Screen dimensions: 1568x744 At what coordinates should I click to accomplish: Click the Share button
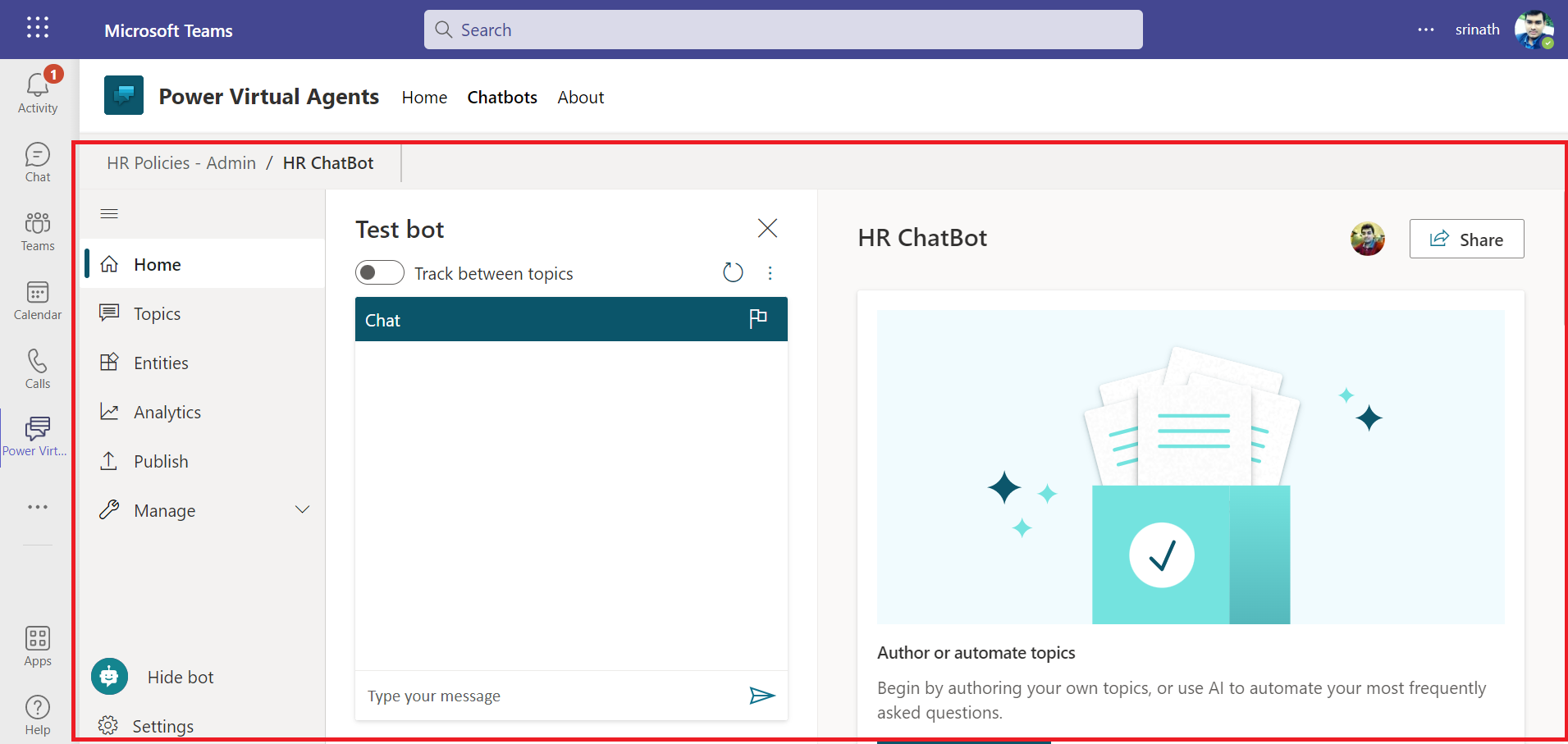1466,240
